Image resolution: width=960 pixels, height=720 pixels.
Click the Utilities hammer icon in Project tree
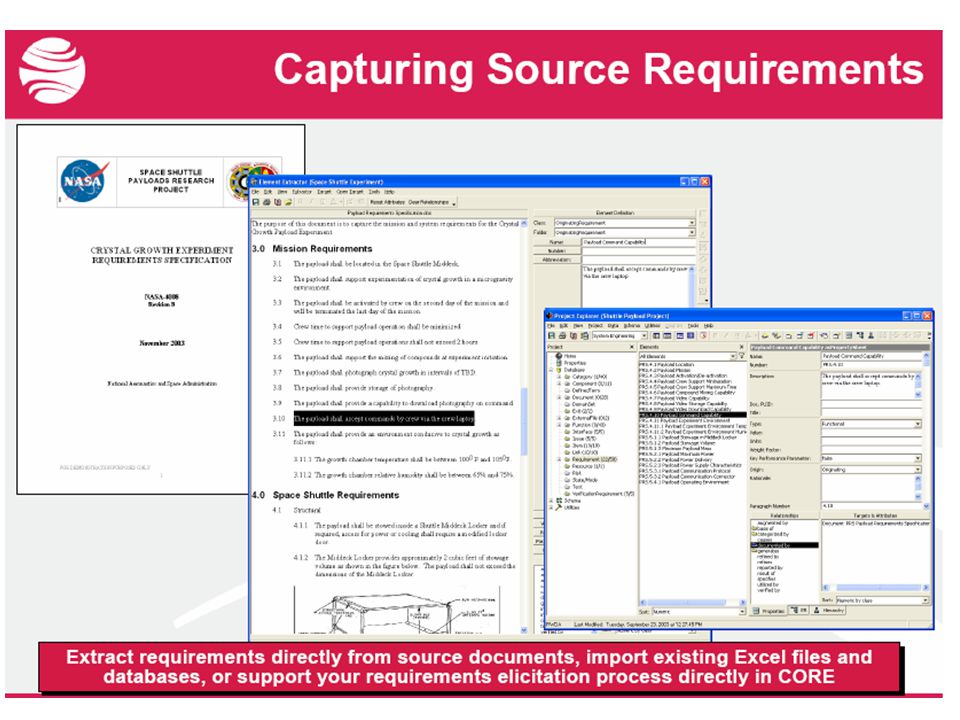558,507
